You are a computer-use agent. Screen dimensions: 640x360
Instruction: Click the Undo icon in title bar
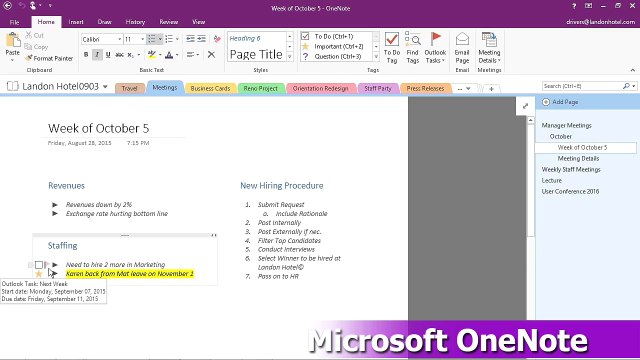tap(22, 6)
